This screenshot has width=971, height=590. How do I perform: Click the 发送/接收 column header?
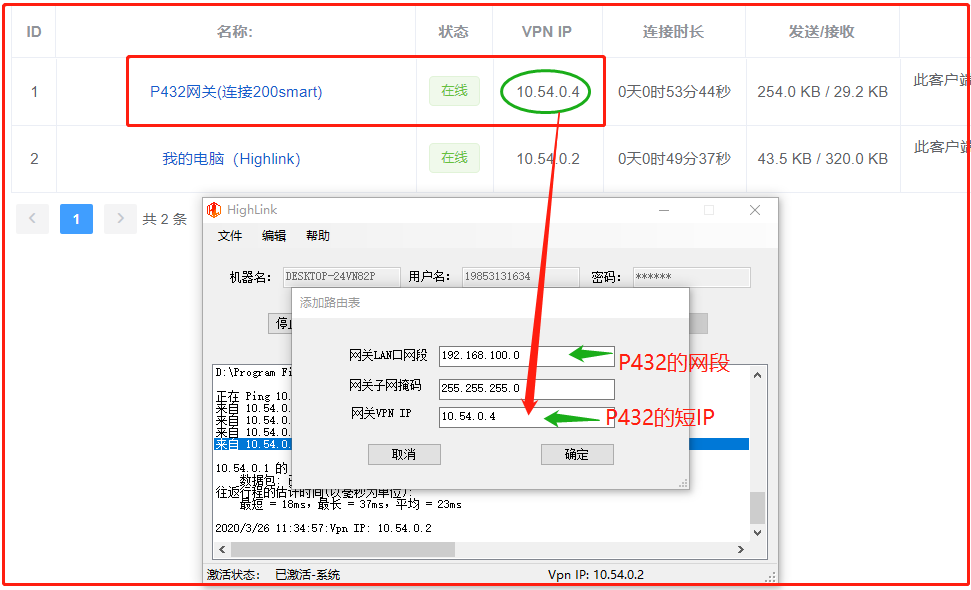(822, 32)
